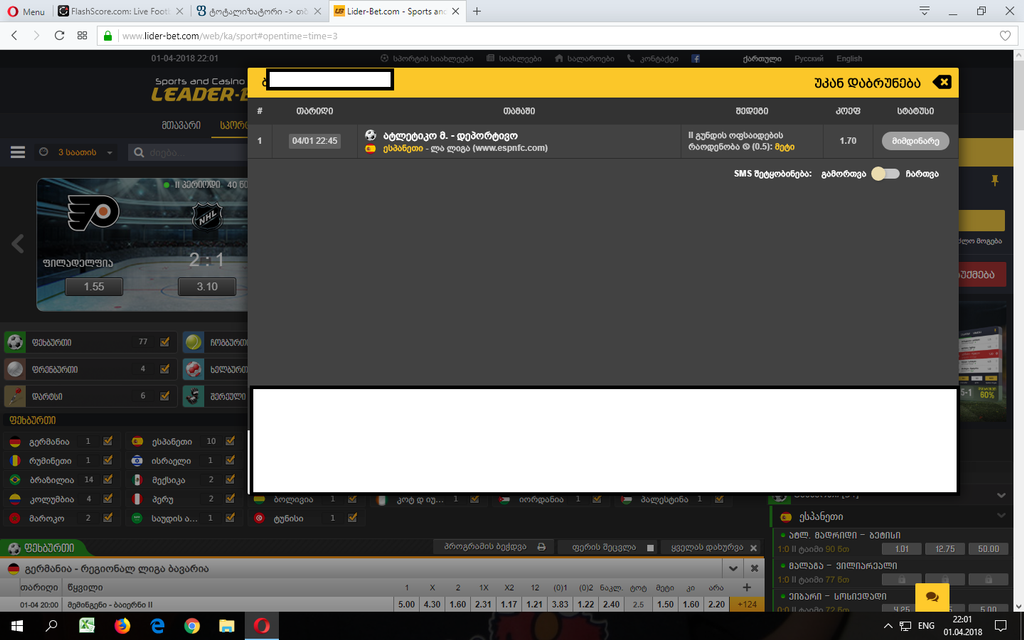The height and width of the screenshot is (640, 1024).
Task: Click previous arrow on the match slider
Action: point(18,244)
